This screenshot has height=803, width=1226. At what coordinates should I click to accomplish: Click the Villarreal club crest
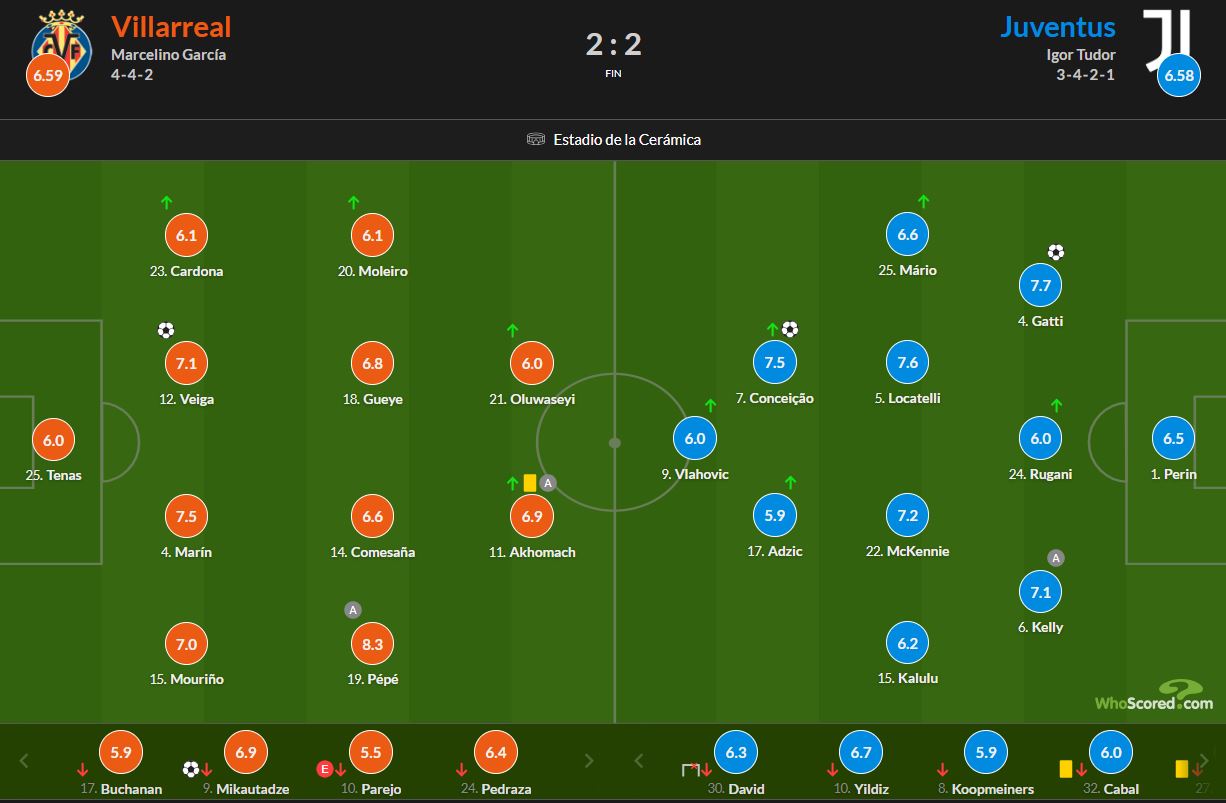(x=62, y=40)
